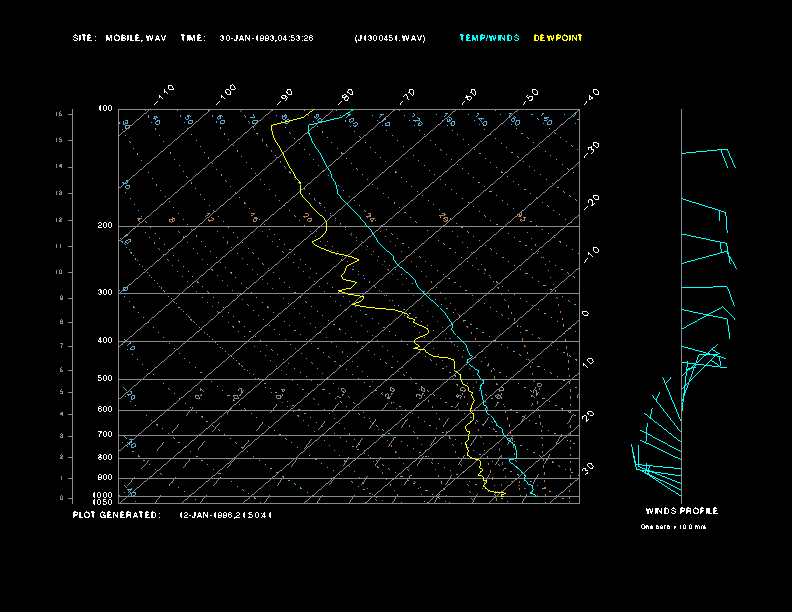
Task: Click the '1050' pressure level label
Action: [x=103, y=502]
